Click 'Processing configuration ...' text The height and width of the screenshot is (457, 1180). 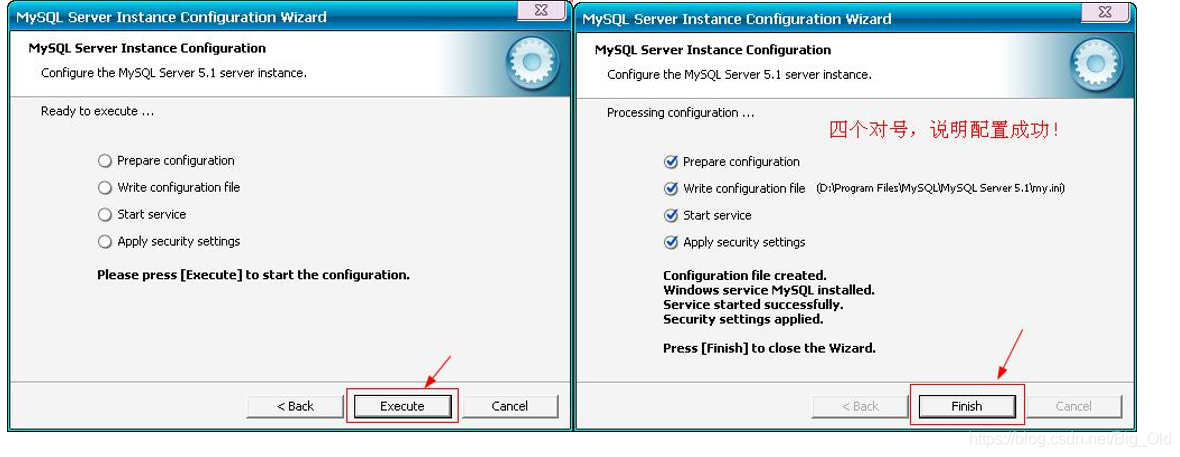(x=680, y=112)
